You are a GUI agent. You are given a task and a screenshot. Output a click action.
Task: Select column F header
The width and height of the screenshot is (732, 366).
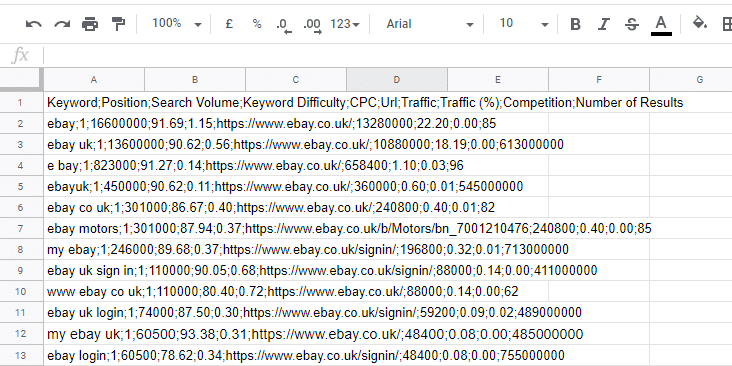(598, 80)
